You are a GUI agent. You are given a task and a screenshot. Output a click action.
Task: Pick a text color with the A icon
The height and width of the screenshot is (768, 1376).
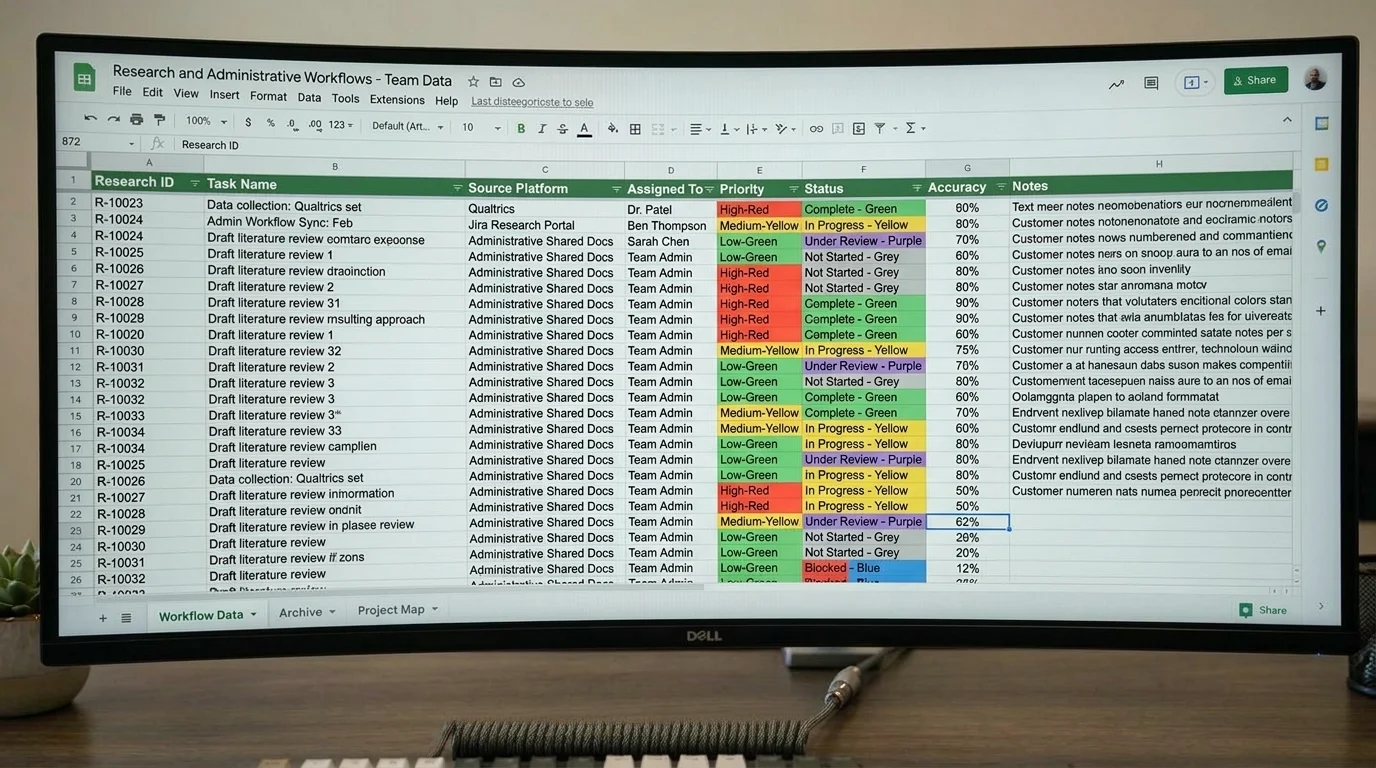click(x=585, y=128)
